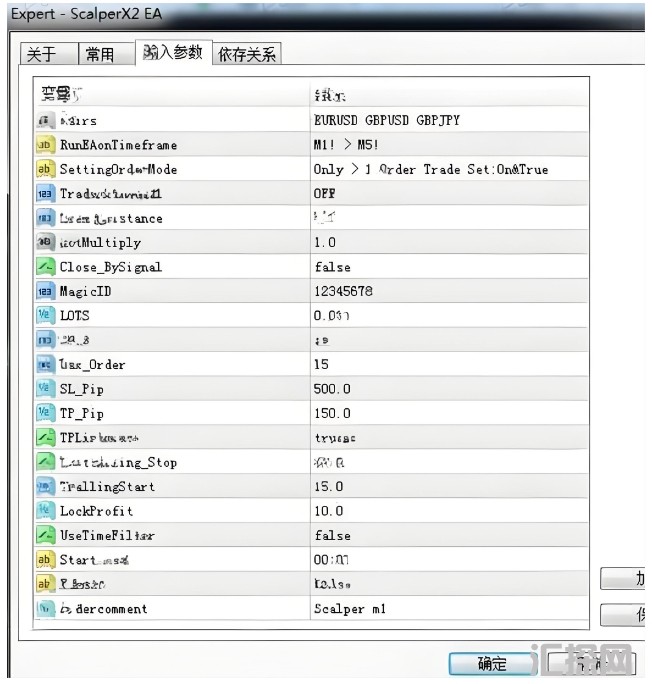Select the double-type icon beside LOTS
Screen dimensions: 652x684
coord(45,316)
